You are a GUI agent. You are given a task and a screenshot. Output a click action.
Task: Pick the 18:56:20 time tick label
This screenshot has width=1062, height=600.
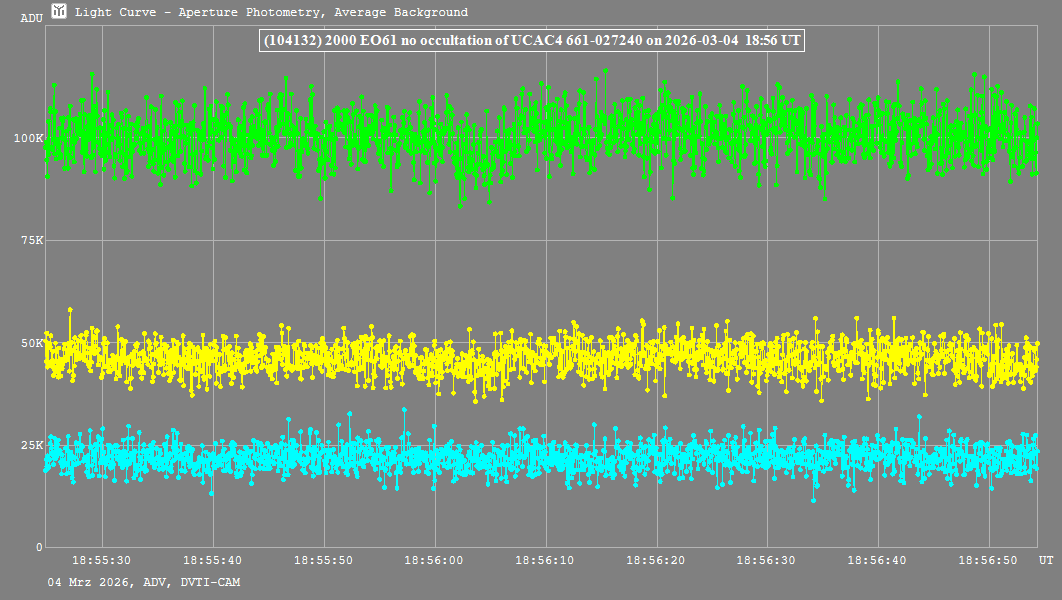[656, 561]
